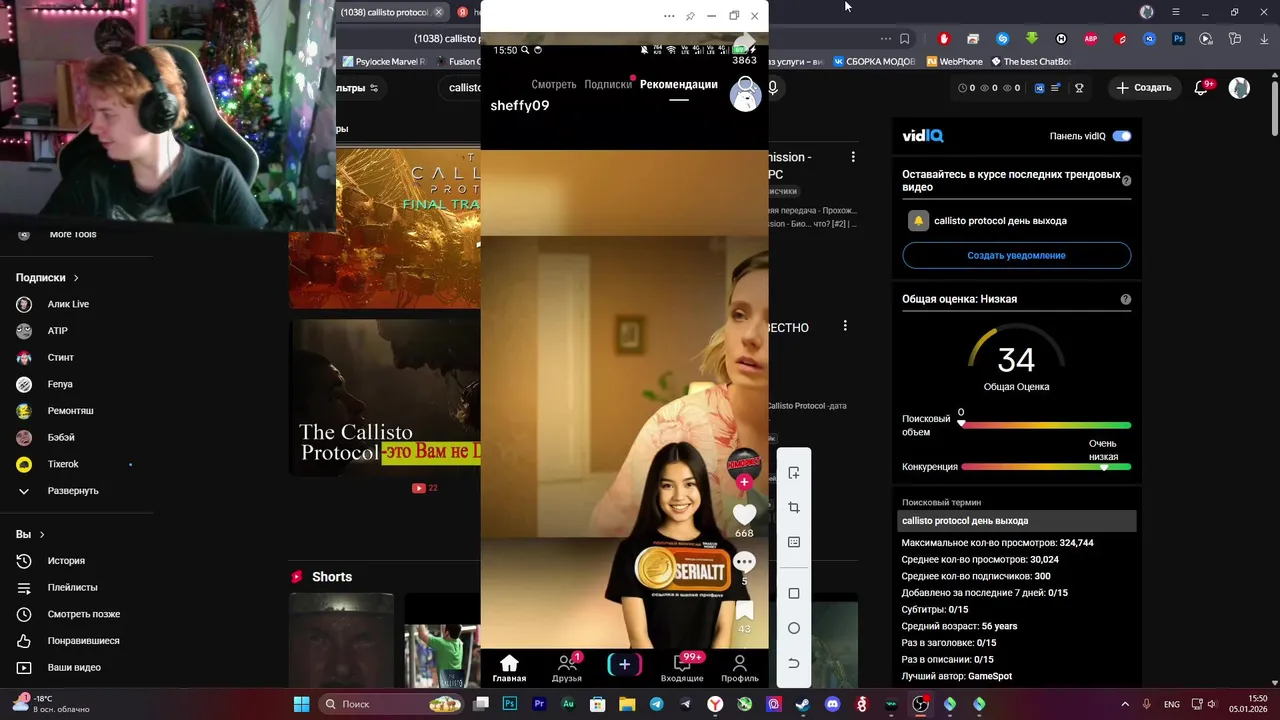
Task: Click the Создать уведомление button
Action: 1016,255
